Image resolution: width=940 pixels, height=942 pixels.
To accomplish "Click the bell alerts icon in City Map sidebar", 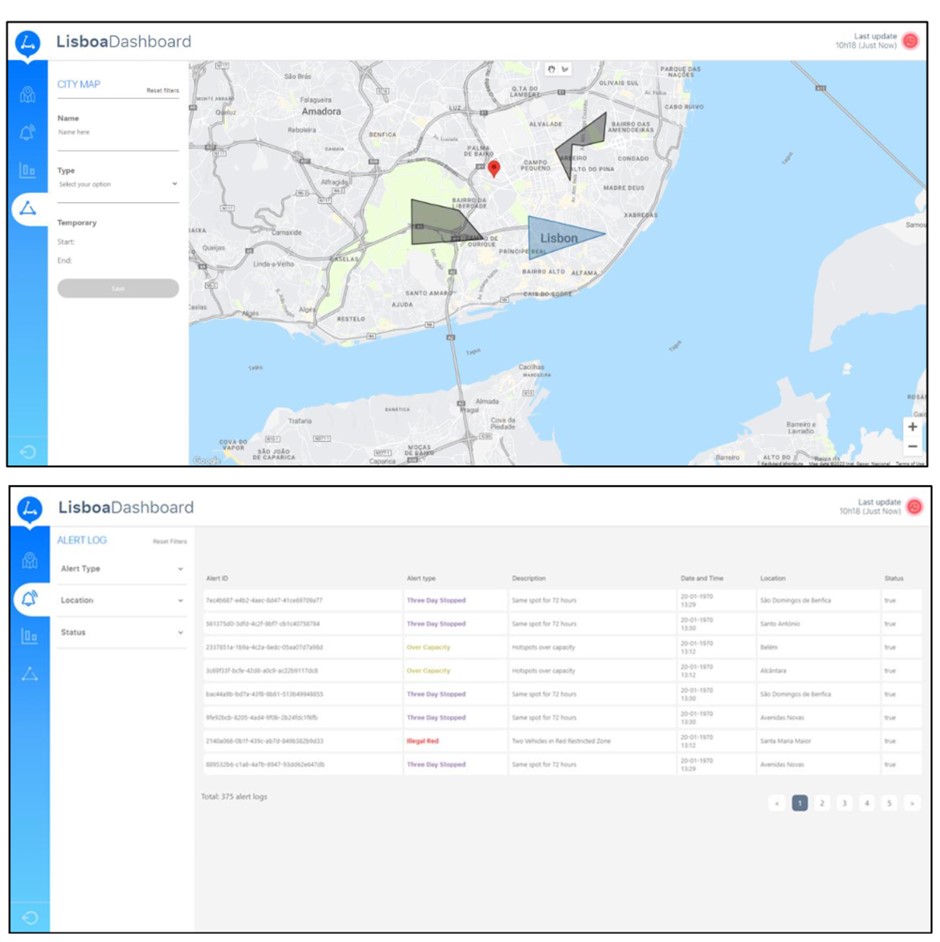I will (x=28, y=132).
